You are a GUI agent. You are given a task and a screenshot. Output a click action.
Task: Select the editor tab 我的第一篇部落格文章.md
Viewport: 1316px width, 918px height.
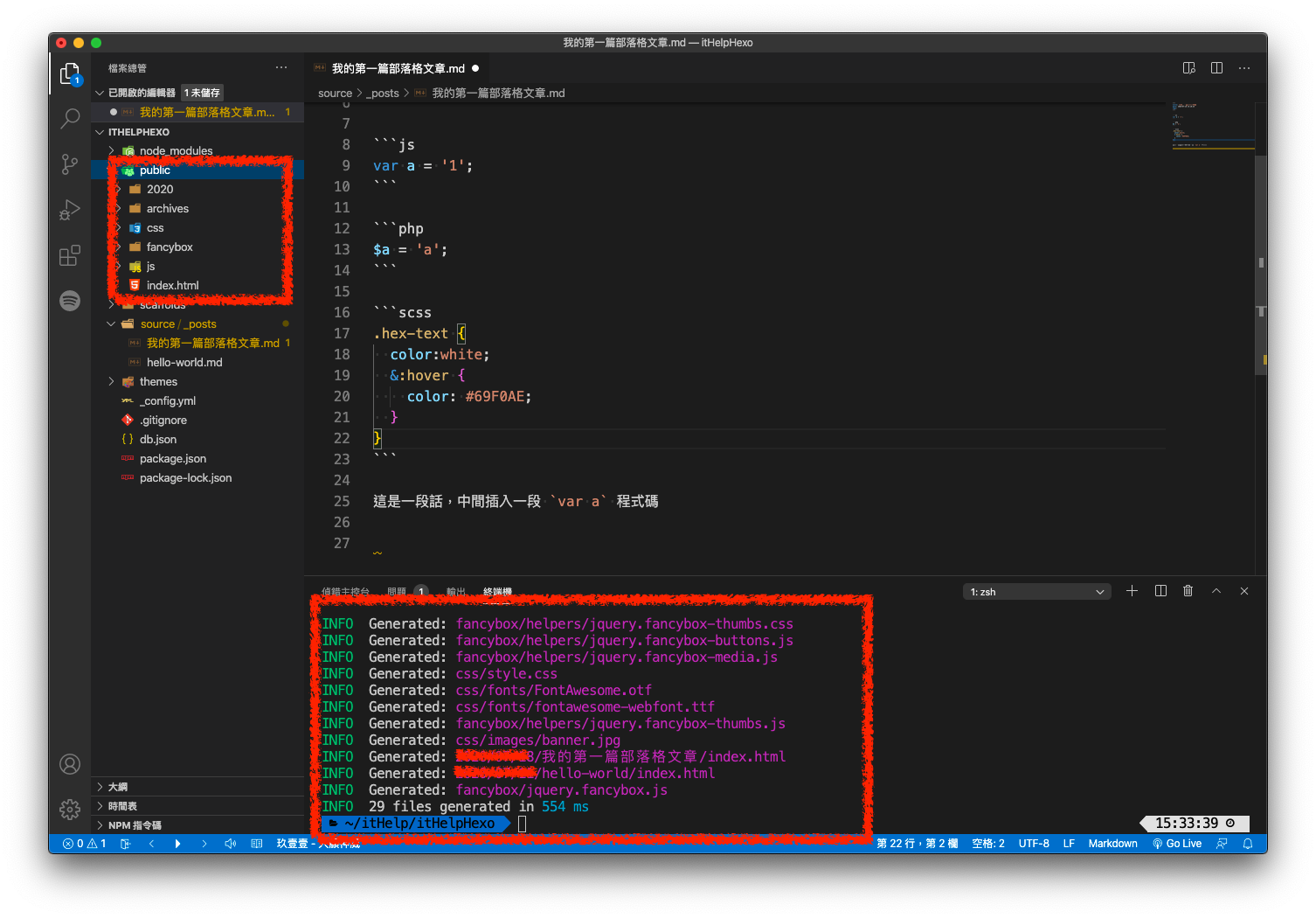[398, 68]
